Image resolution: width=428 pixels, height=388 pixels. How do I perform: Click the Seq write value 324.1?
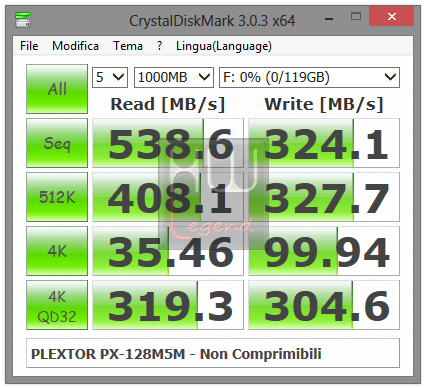[324, 143]
